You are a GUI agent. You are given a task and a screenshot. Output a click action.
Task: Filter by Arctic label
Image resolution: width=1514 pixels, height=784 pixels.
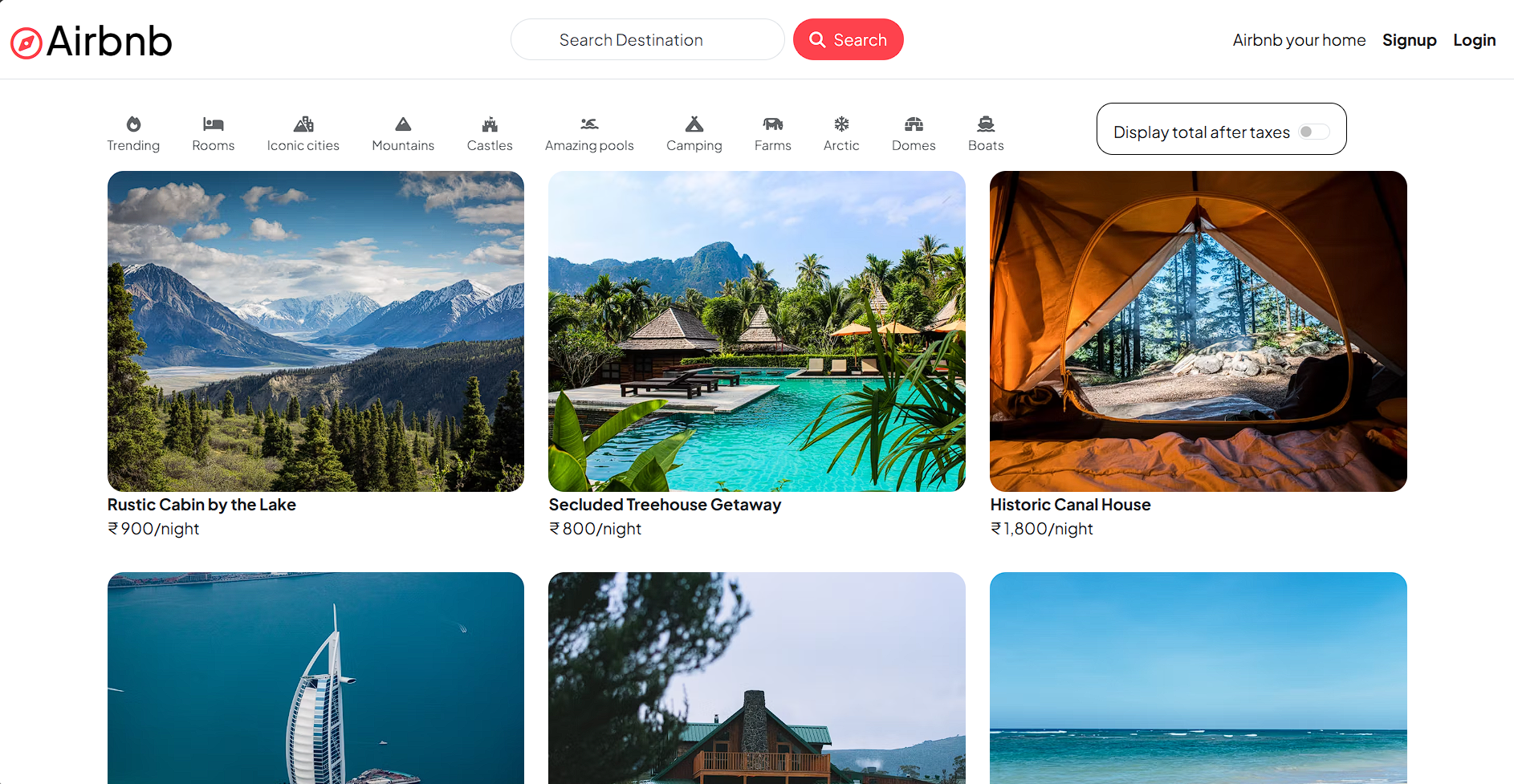coord(841,145)
